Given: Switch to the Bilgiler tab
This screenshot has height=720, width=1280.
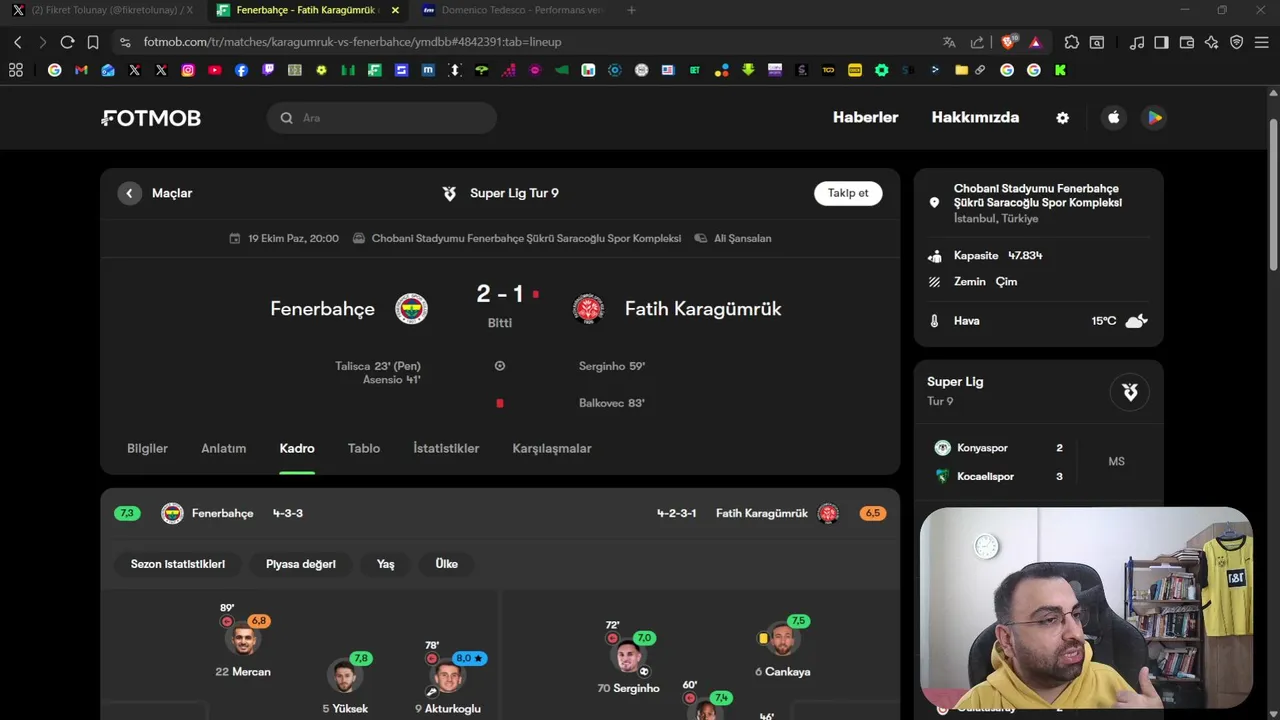Looking at the screenshot, I should (x=147, y=448).
